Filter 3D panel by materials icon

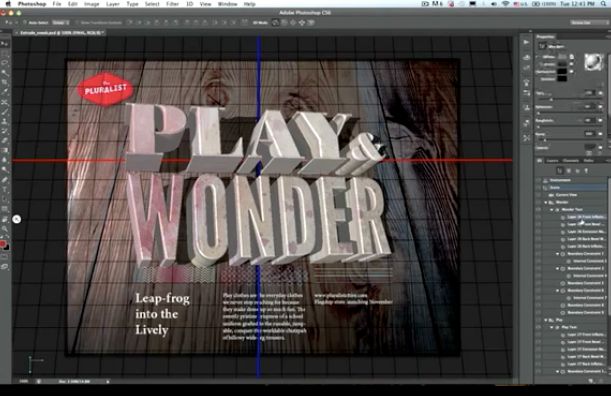[577, 171]
